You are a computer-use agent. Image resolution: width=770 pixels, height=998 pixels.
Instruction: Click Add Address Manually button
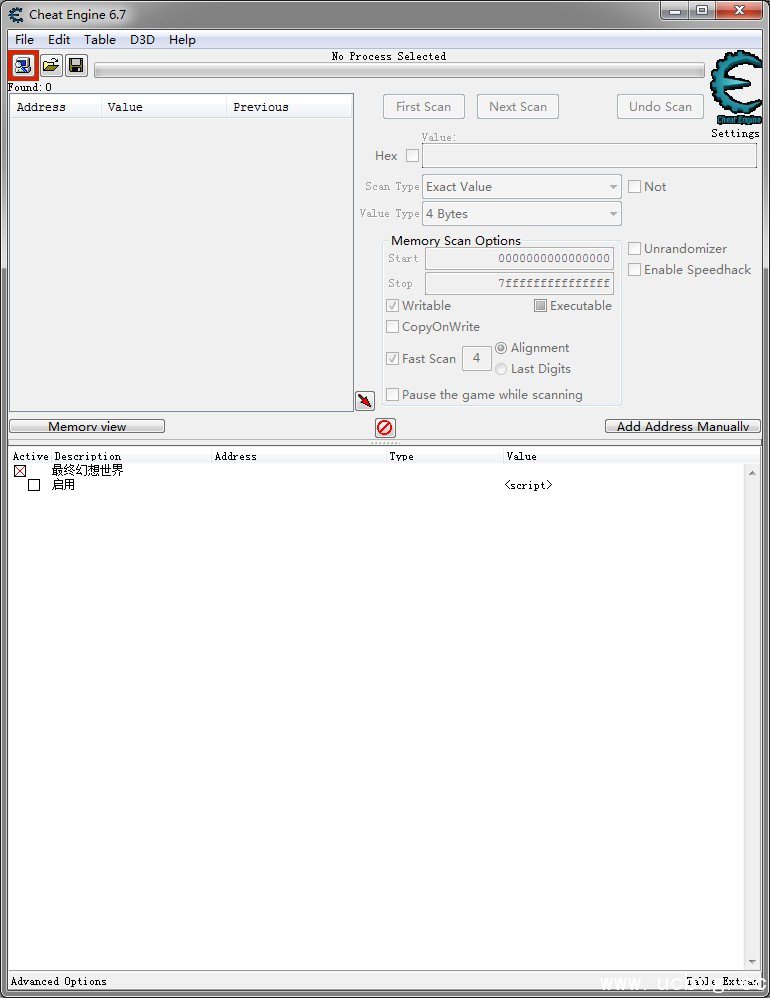[682, 427]
